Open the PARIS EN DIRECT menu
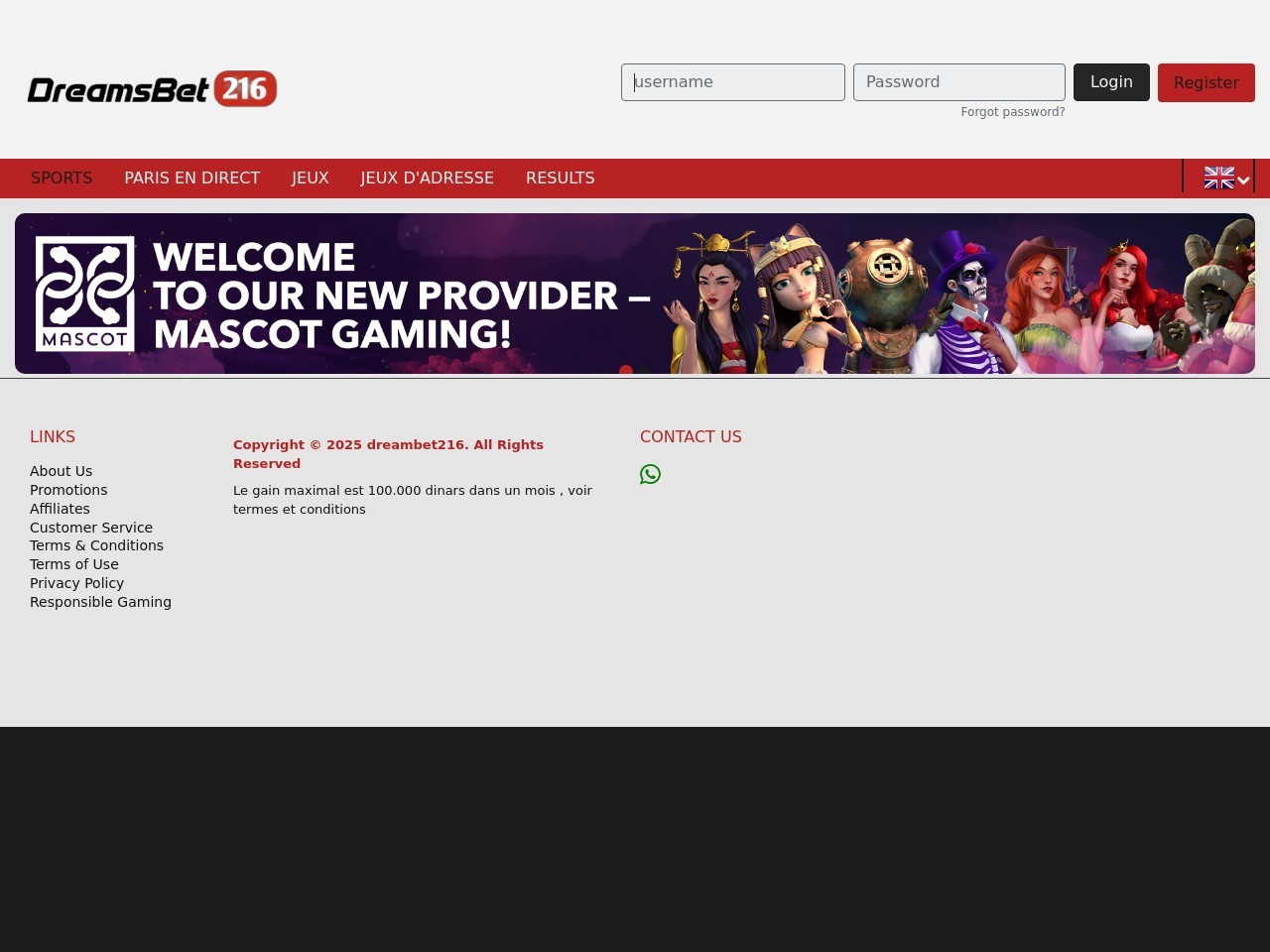1270x952 pixels. (x=192, y=178)
